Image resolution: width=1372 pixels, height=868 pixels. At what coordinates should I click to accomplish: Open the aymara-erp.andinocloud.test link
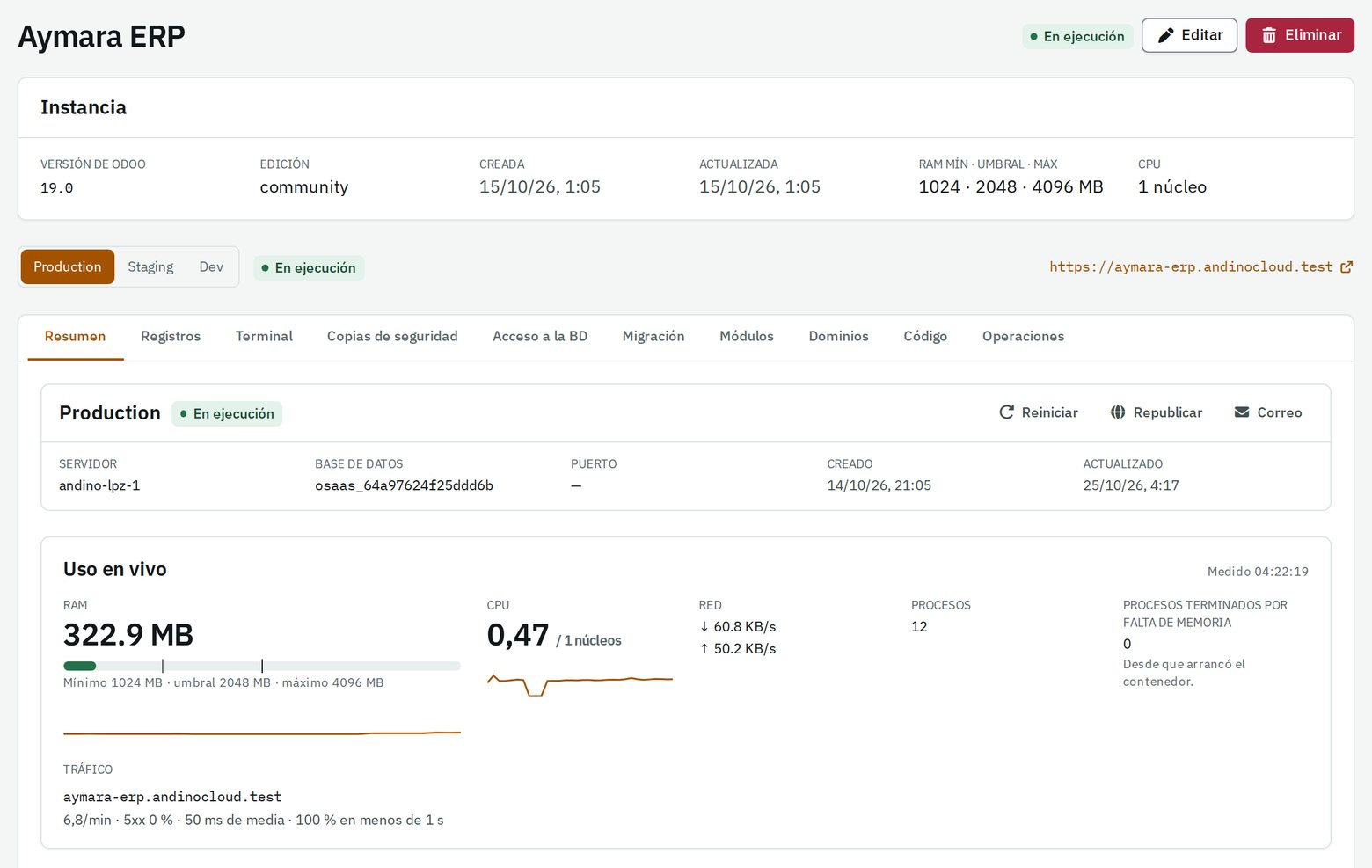click(x=1191, y=267)
